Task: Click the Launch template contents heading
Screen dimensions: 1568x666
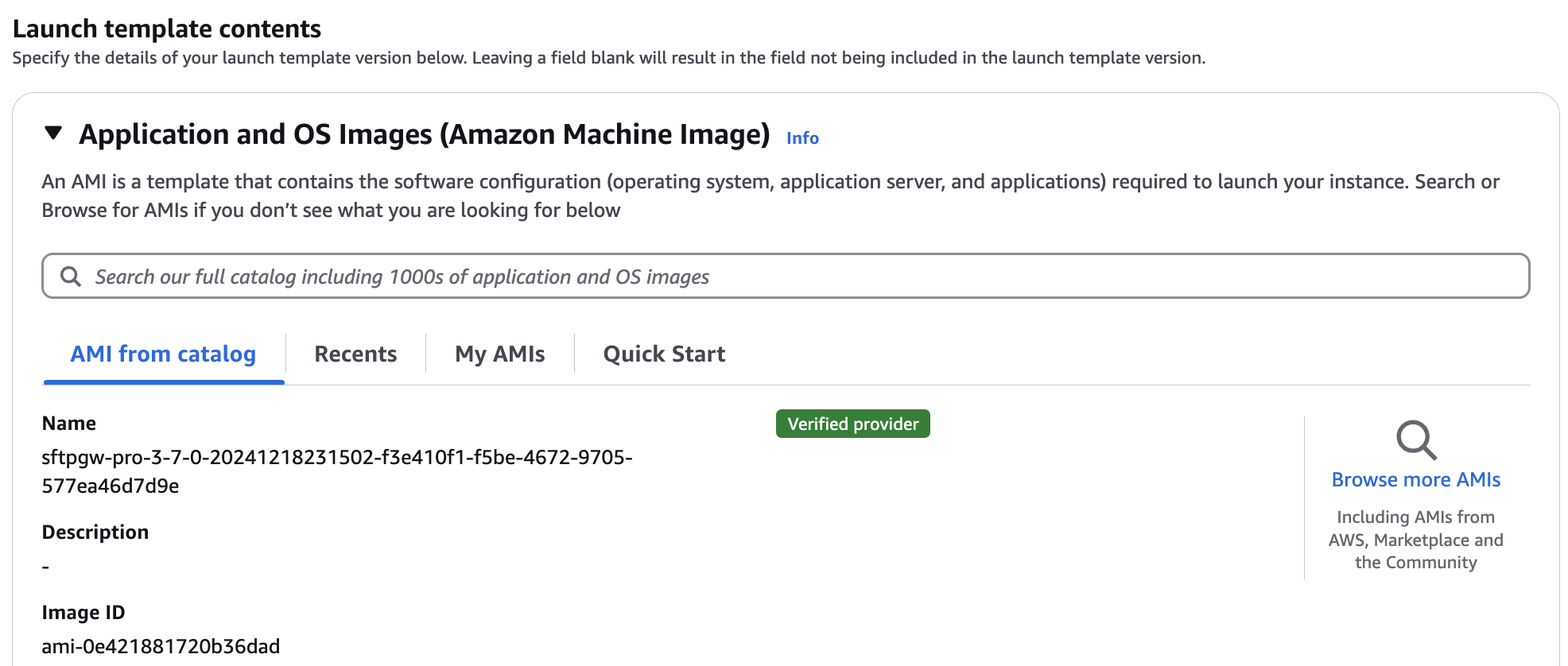Action: coord(167,29)
